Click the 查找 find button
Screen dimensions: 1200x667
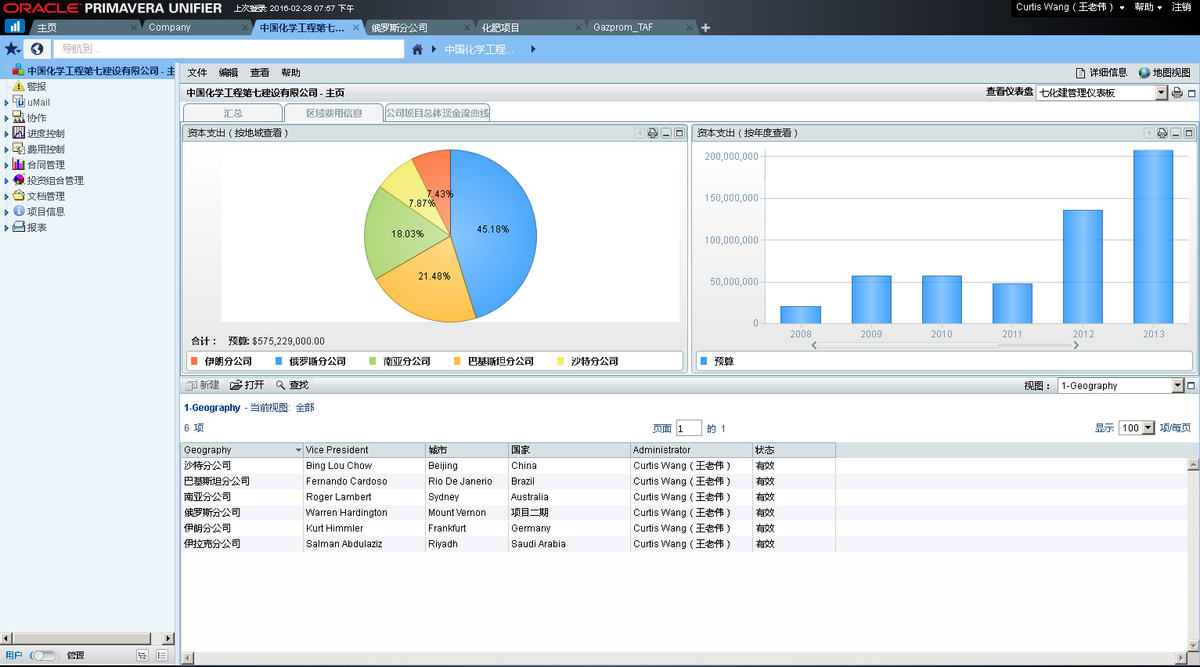click(x=292, y=385)
